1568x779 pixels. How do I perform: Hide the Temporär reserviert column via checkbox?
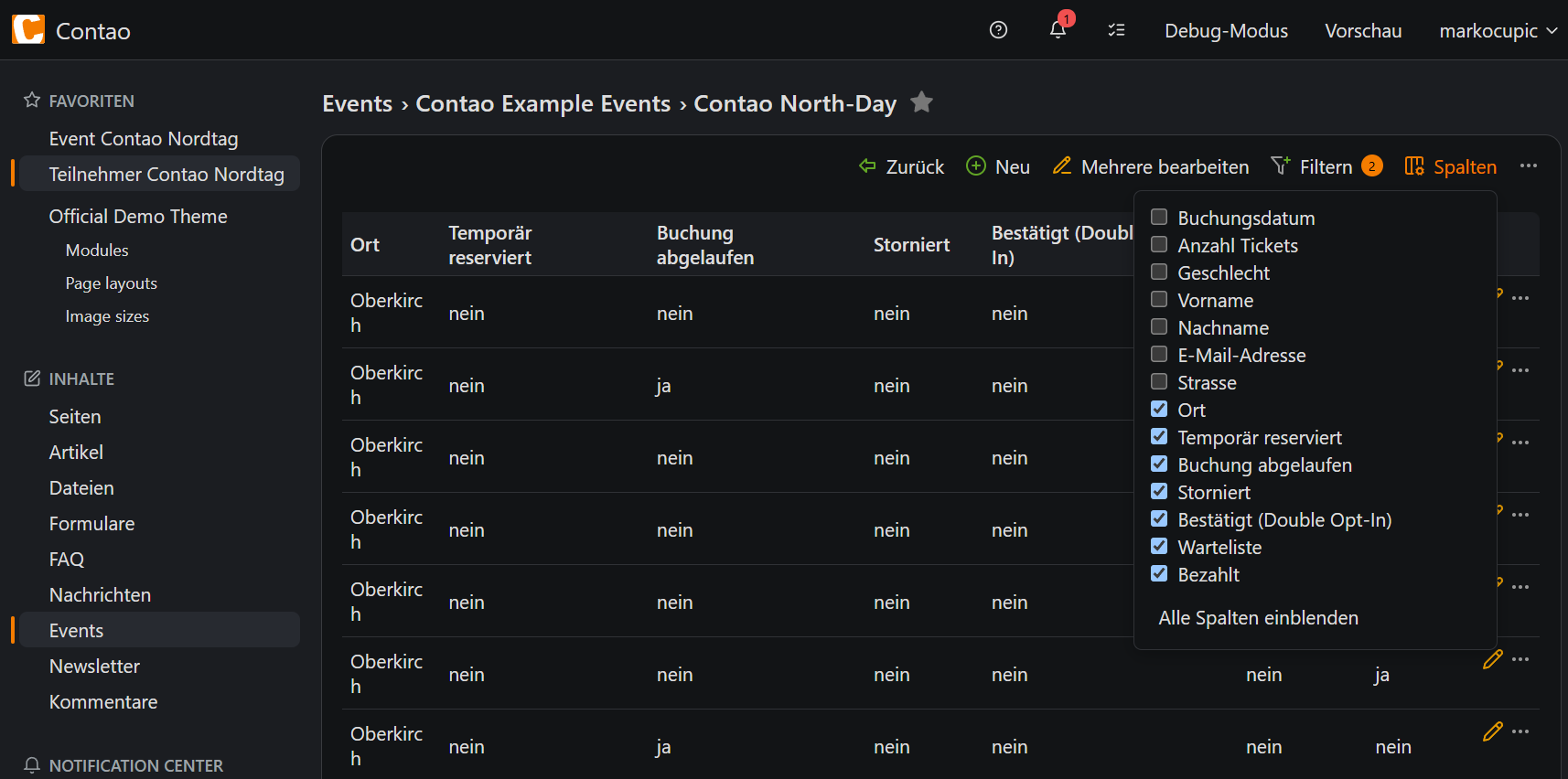pos(1159,436)
